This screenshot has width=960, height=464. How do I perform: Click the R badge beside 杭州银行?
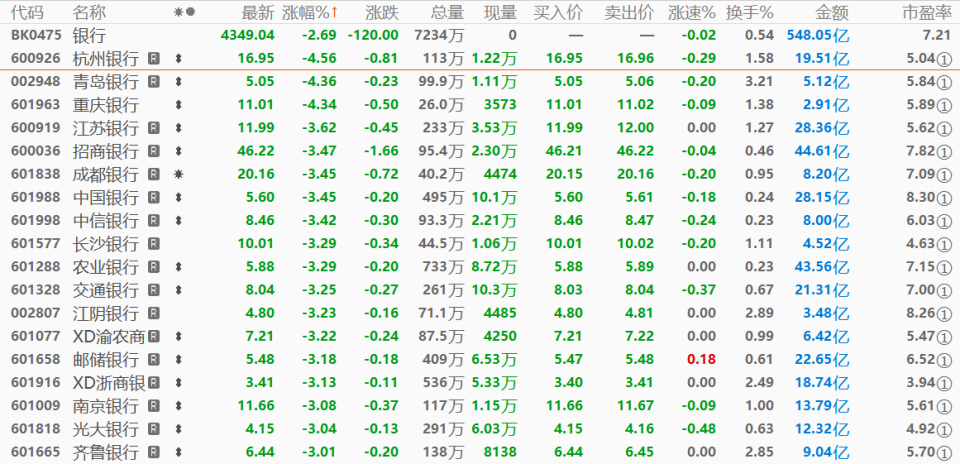[x=154, y=59]
